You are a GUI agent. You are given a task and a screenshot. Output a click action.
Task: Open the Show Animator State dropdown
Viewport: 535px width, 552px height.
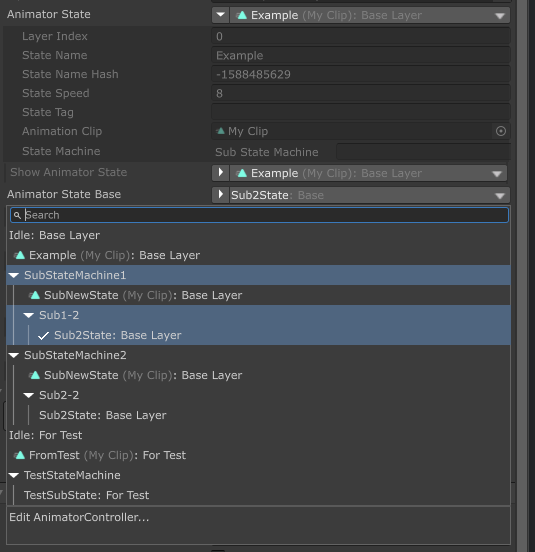pyautogui.click(x=368, y=173)
